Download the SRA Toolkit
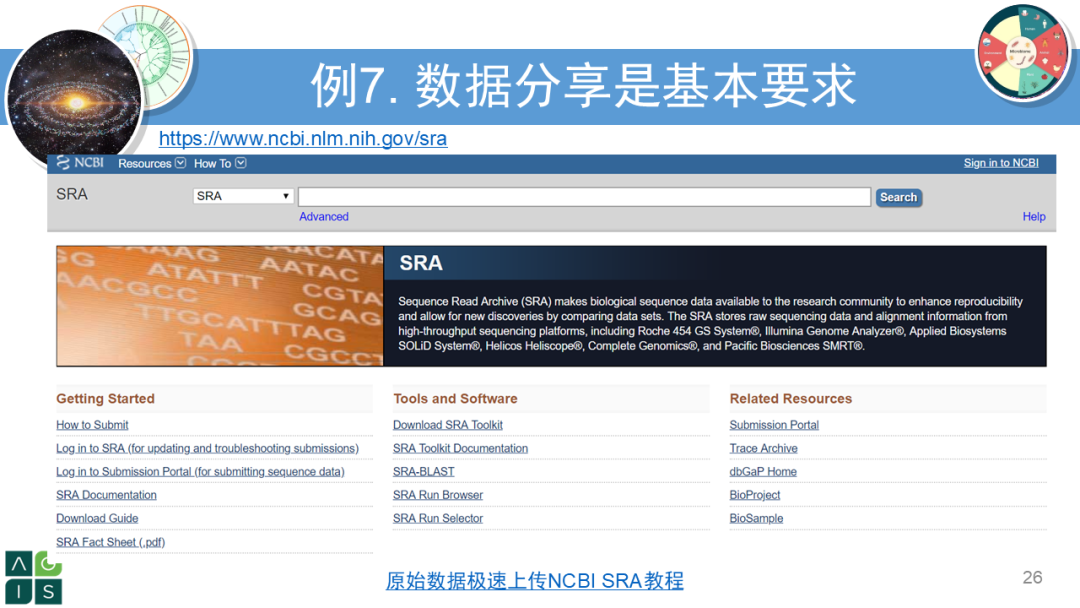 coord(447,424)
